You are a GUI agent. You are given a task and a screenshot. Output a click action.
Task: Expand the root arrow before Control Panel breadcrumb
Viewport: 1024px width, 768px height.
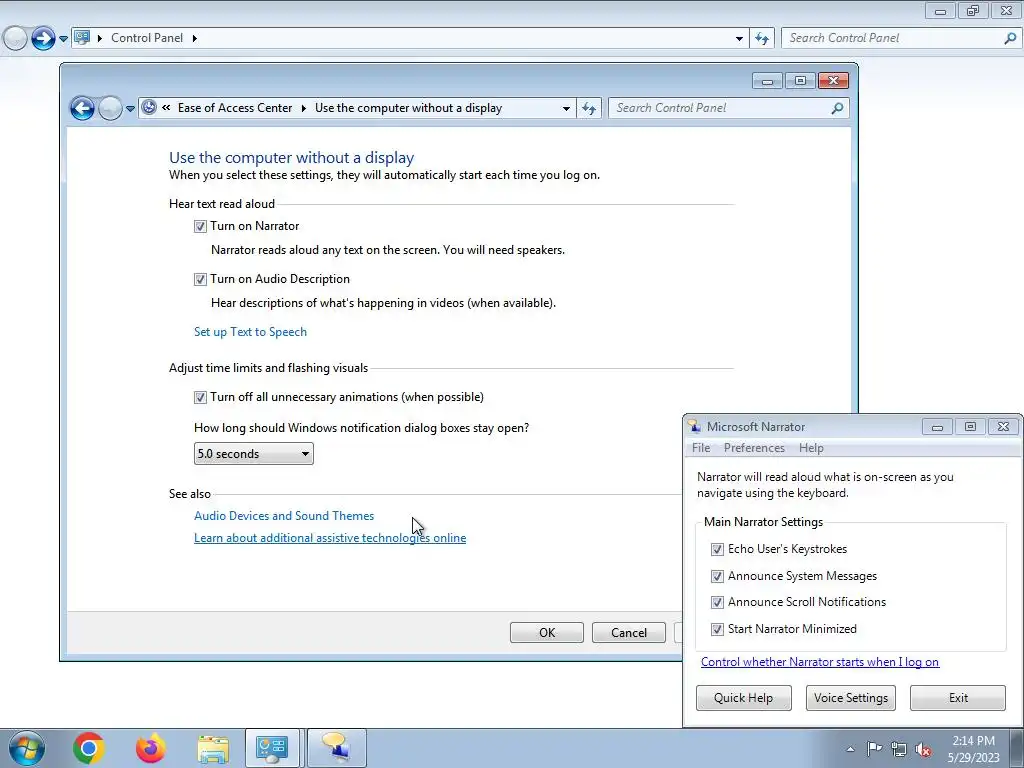(100, 39)
